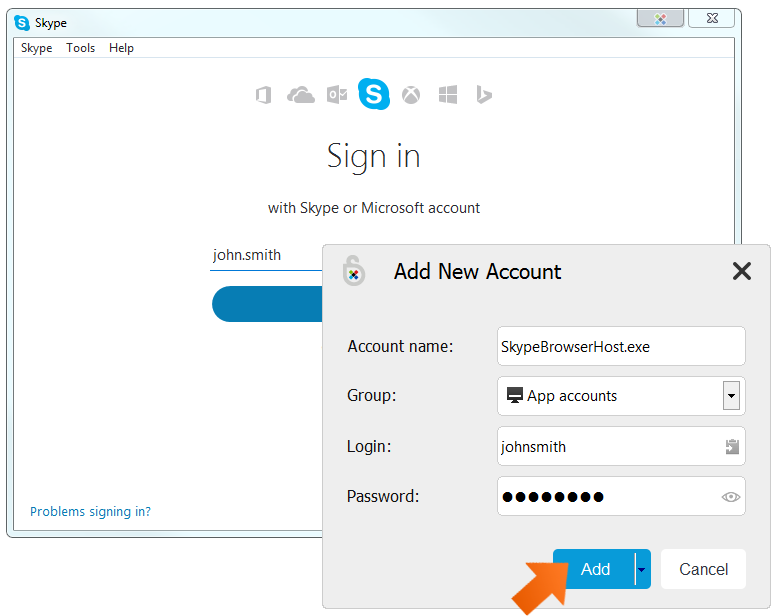Click the OneDrive cloud icon
Viewport: 779px width, 616px height.
(x=301, y=94)
